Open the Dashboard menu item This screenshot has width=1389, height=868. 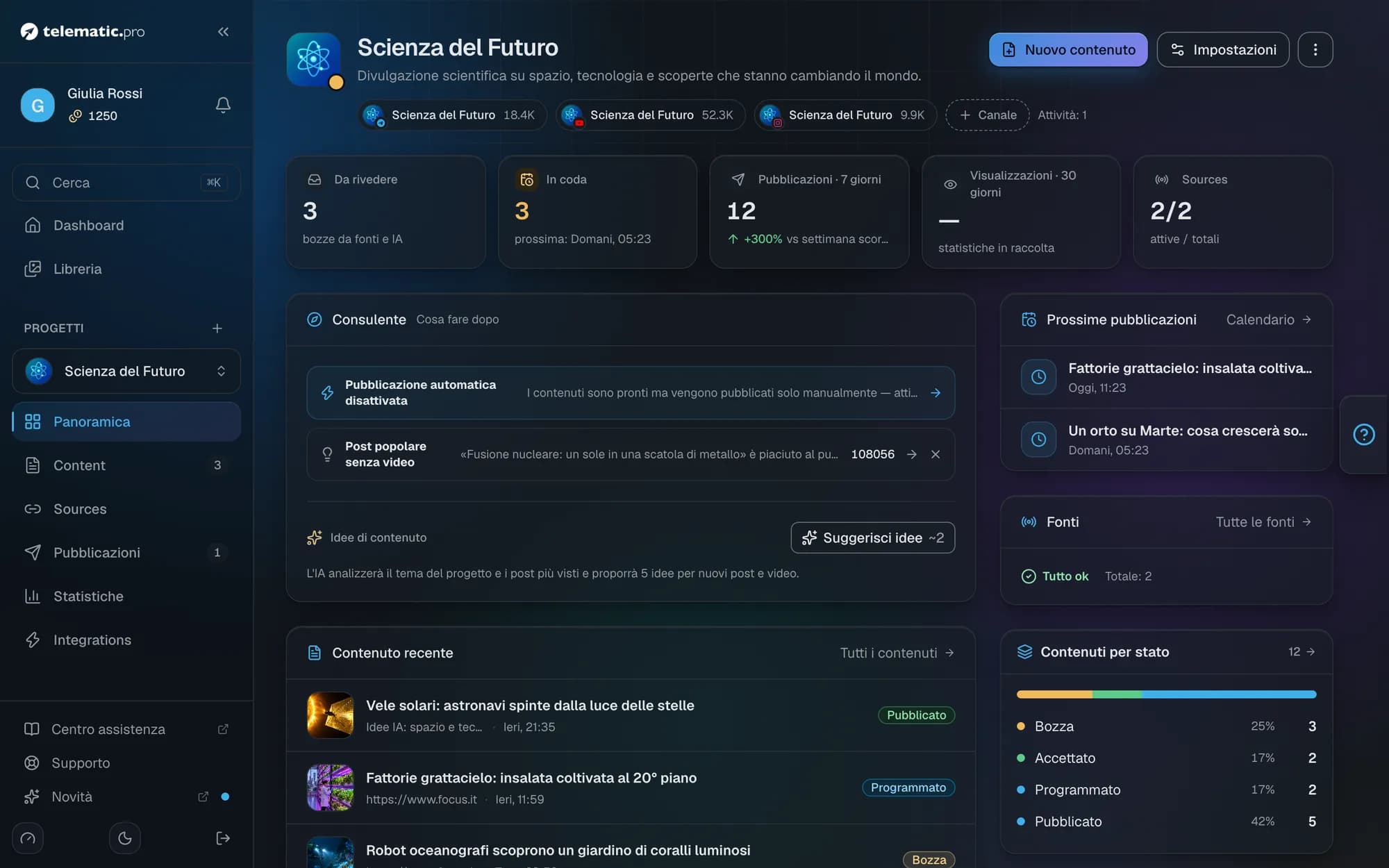[126, 226]
